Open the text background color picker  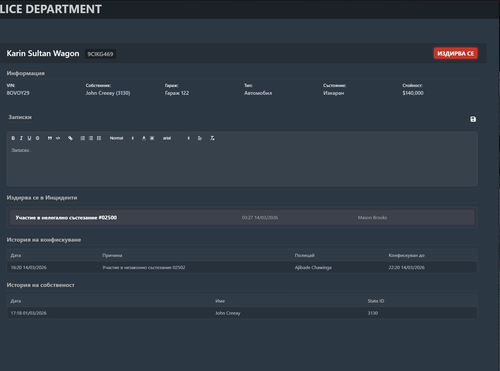click(152, 138)
